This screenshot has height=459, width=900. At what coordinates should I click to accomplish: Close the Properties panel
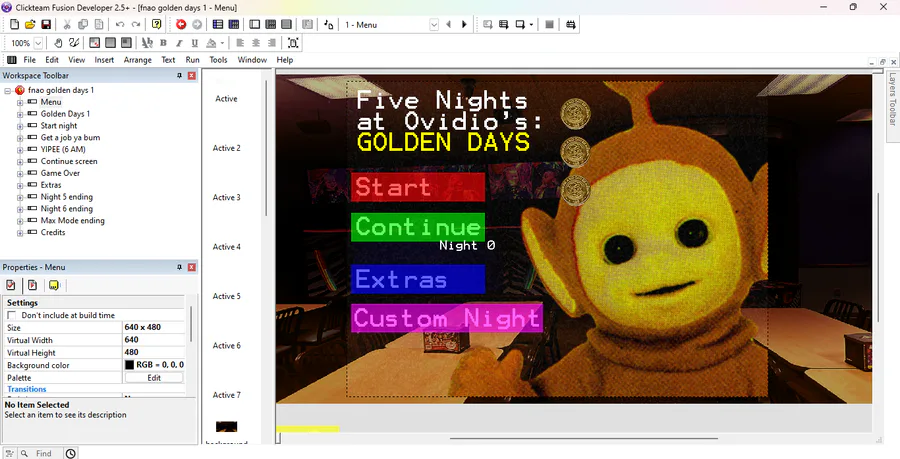192,267
